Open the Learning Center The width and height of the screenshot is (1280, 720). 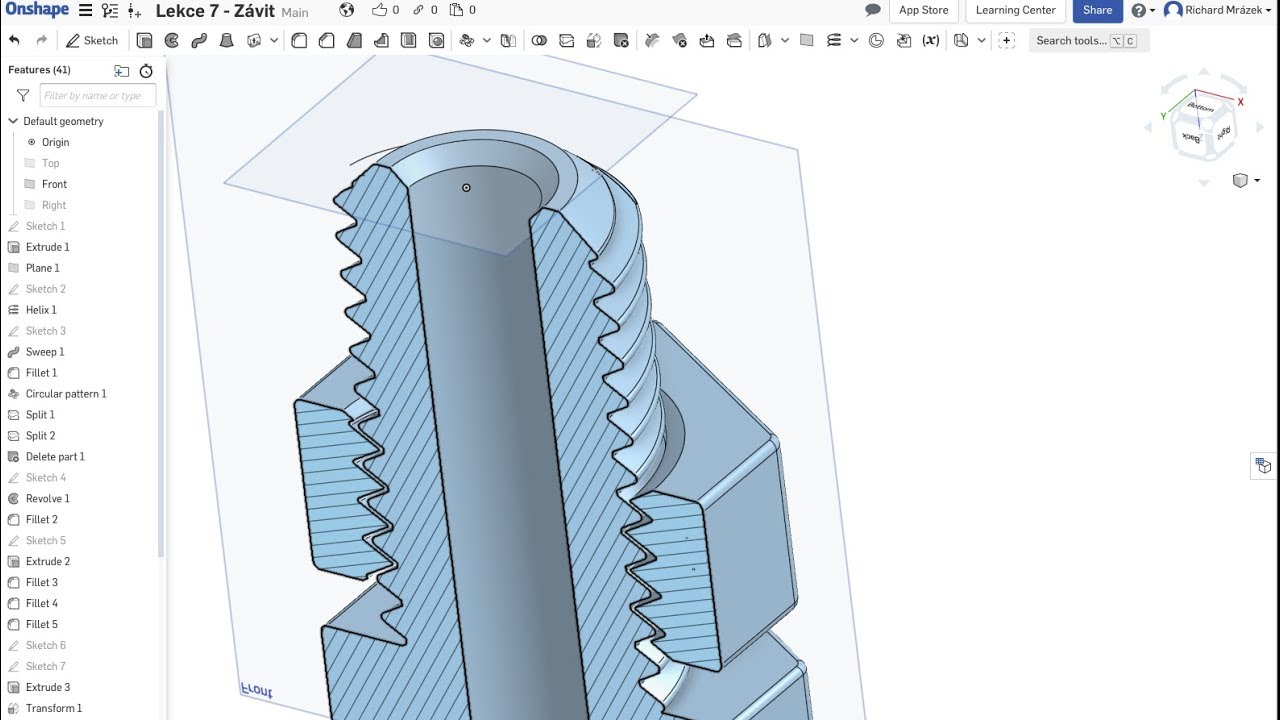1015,10
